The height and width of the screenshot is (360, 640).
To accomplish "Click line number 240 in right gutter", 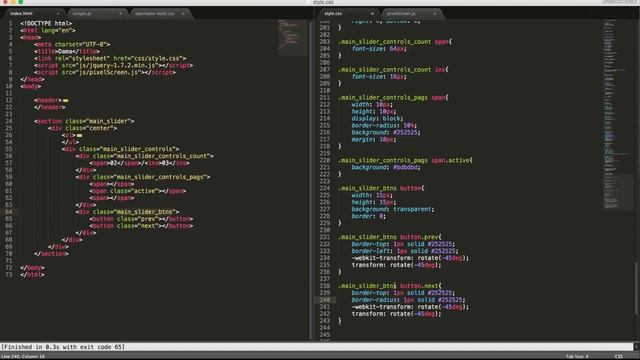I will pos(325,300).
